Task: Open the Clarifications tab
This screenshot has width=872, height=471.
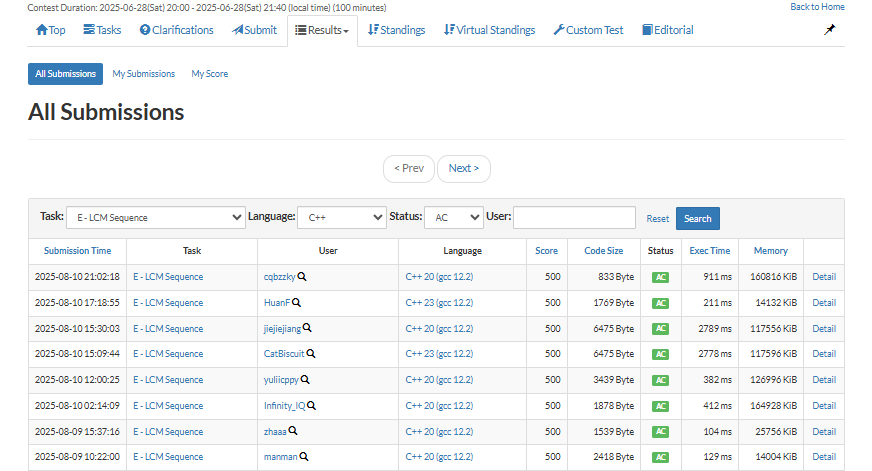Action: [x=176, y=30]
